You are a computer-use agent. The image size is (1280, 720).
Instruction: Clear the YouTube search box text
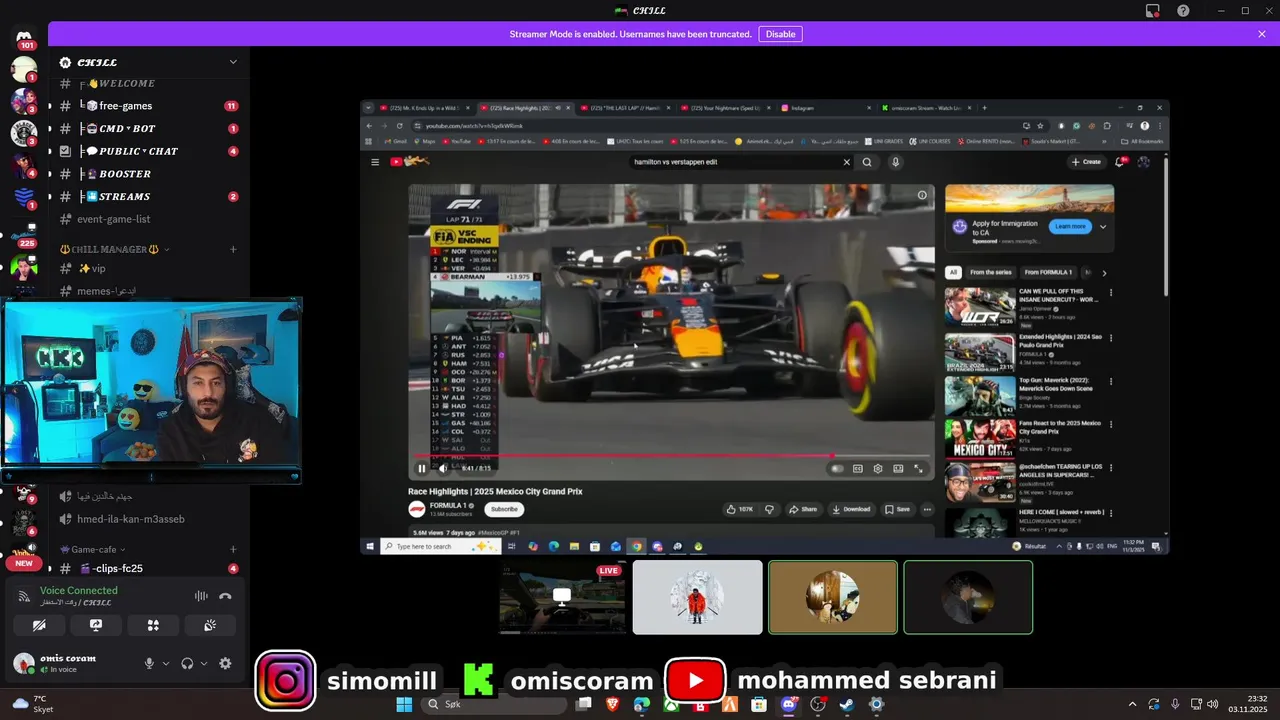click(x=846, y=162)
